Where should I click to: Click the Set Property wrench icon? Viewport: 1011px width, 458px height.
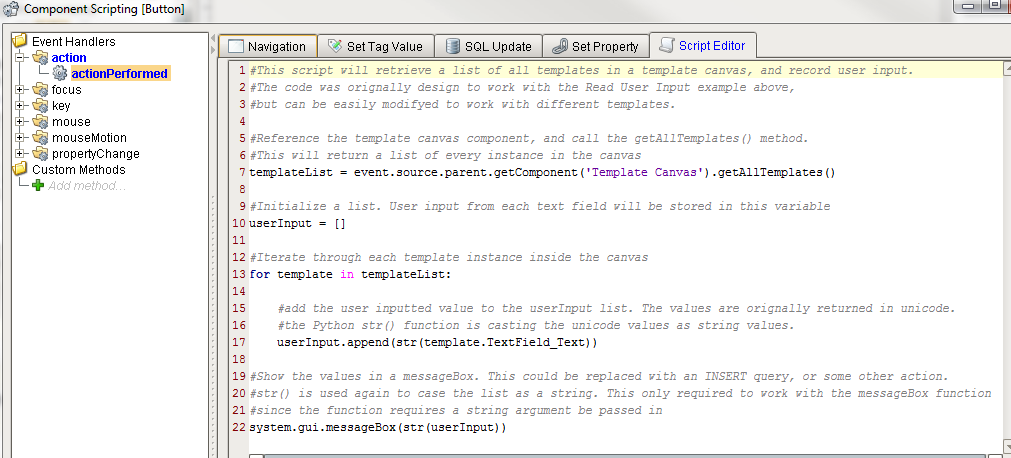[x=560, y=46]
